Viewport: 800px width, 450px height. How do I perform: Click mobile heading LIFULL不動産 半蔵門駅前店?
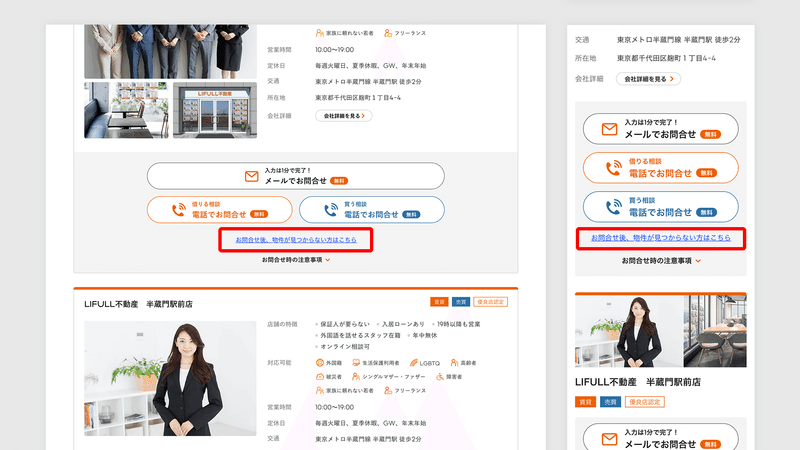[x=638, y=382]
